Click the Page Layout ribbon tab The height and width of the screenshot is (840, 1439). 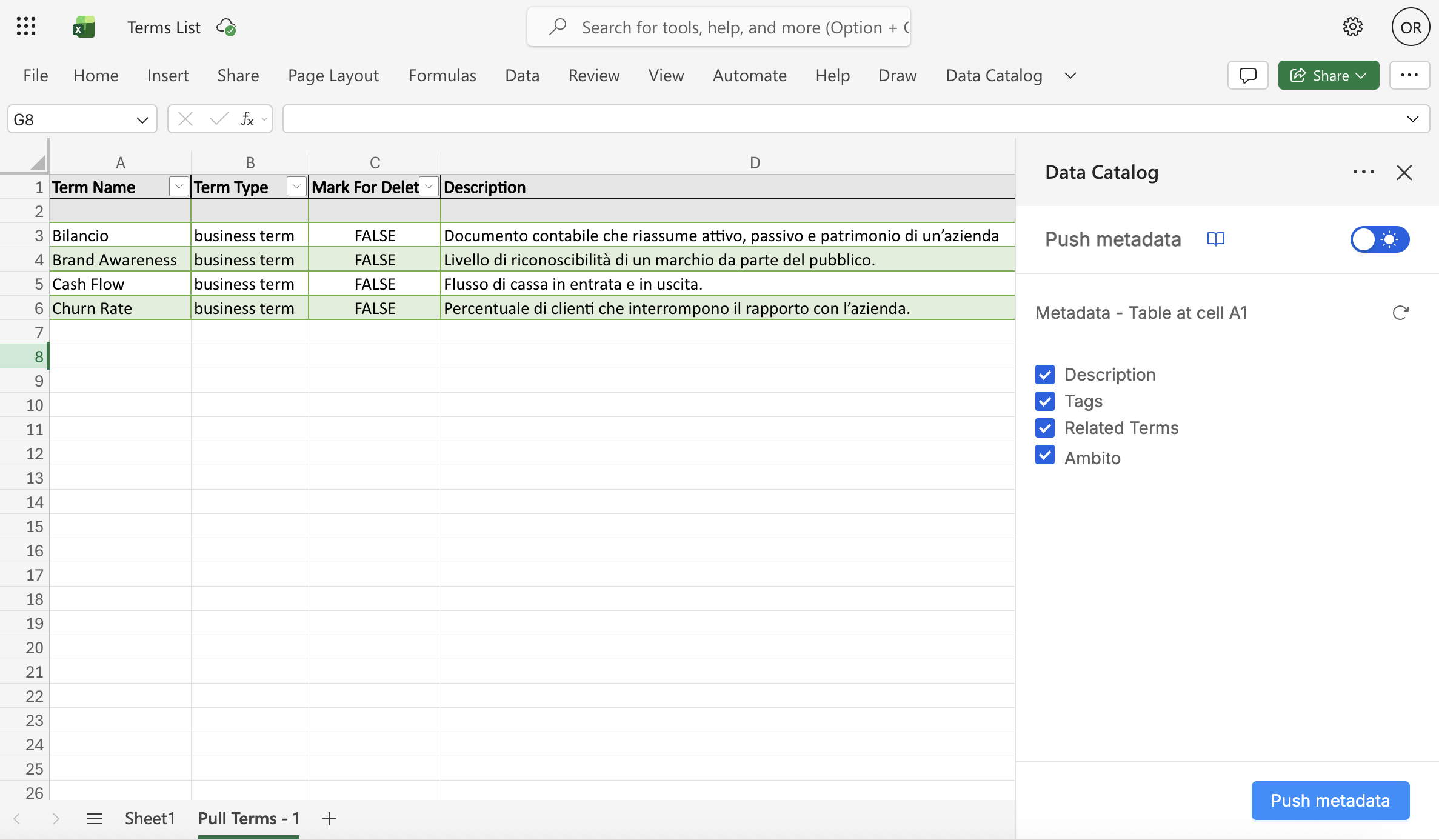tap(333, 75)
